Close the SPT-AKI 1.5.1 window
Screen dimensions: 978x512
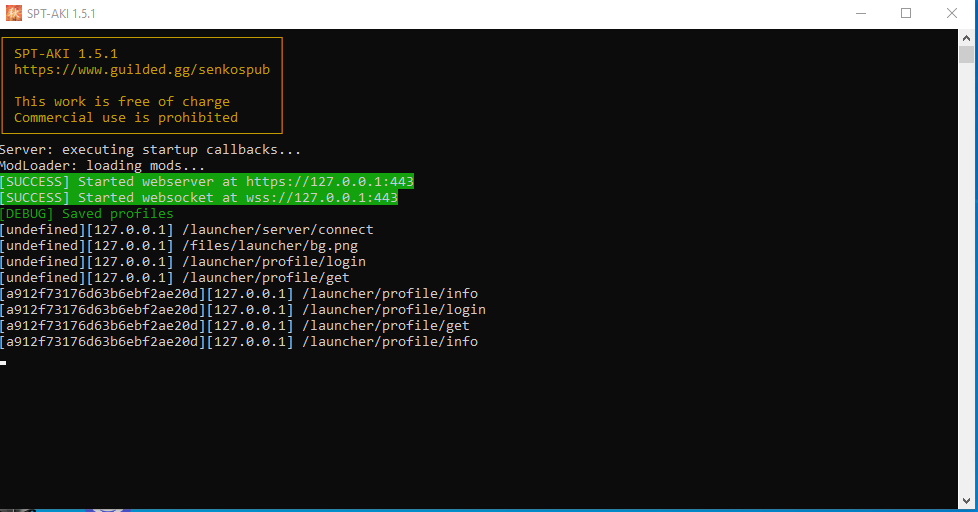pos(952,13)
